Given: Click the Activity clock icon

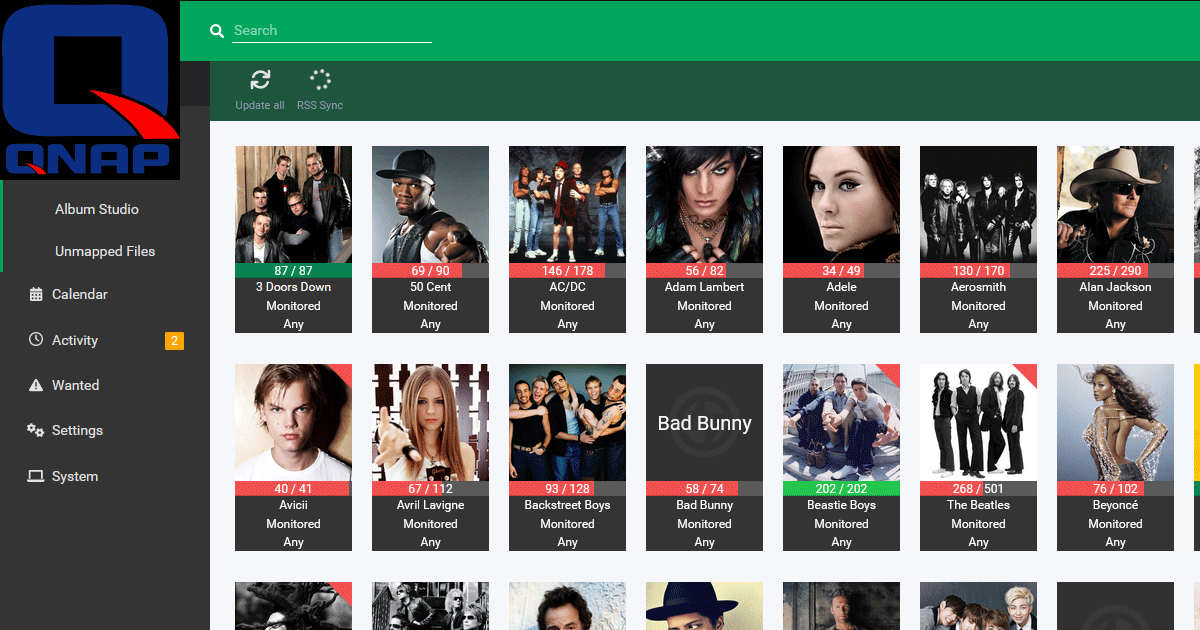Looking at the screenshot, I should point(36,340).
